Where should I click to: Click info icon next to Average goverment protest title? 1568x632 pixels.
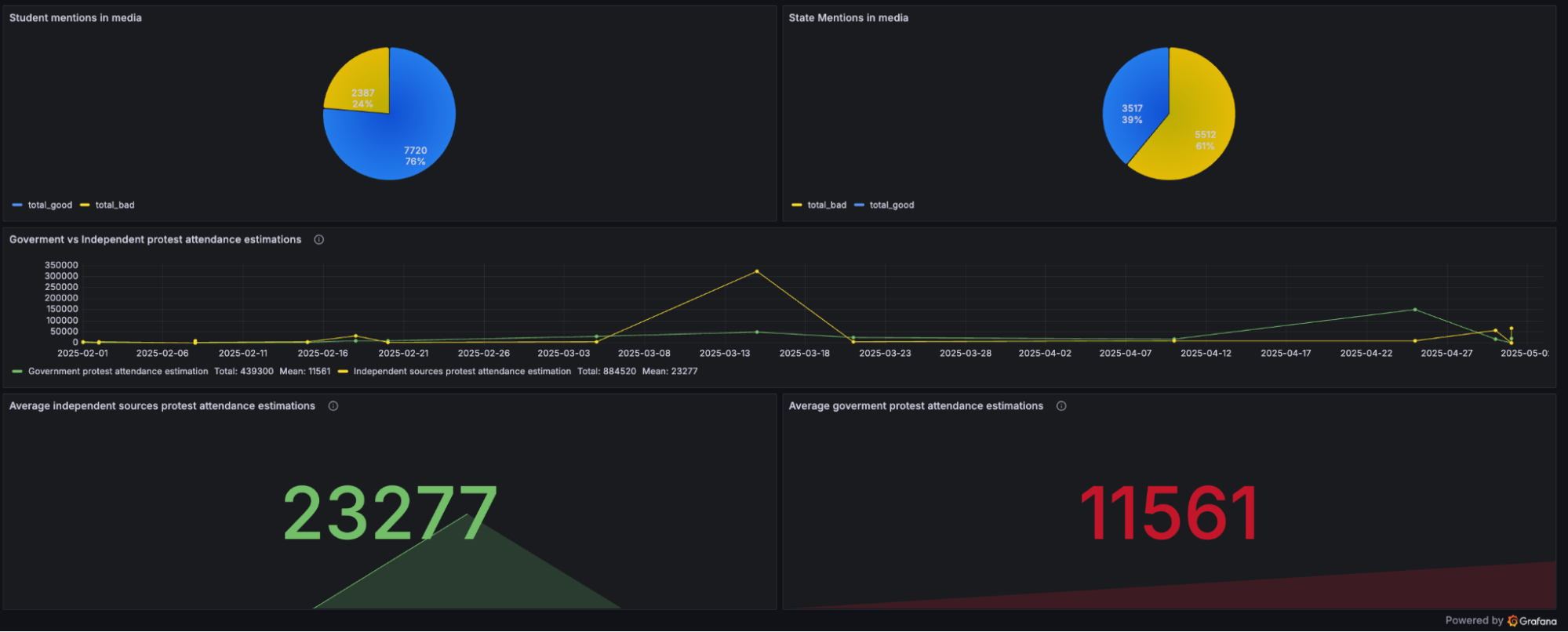(x=1060, y=406)
